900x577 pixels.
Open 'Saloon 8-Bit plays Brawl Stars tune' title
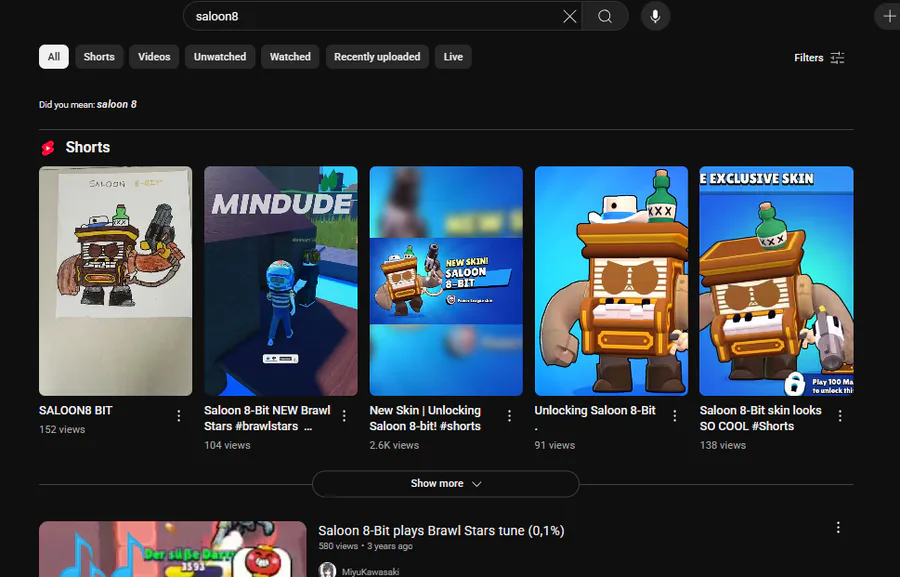(441, 530)
